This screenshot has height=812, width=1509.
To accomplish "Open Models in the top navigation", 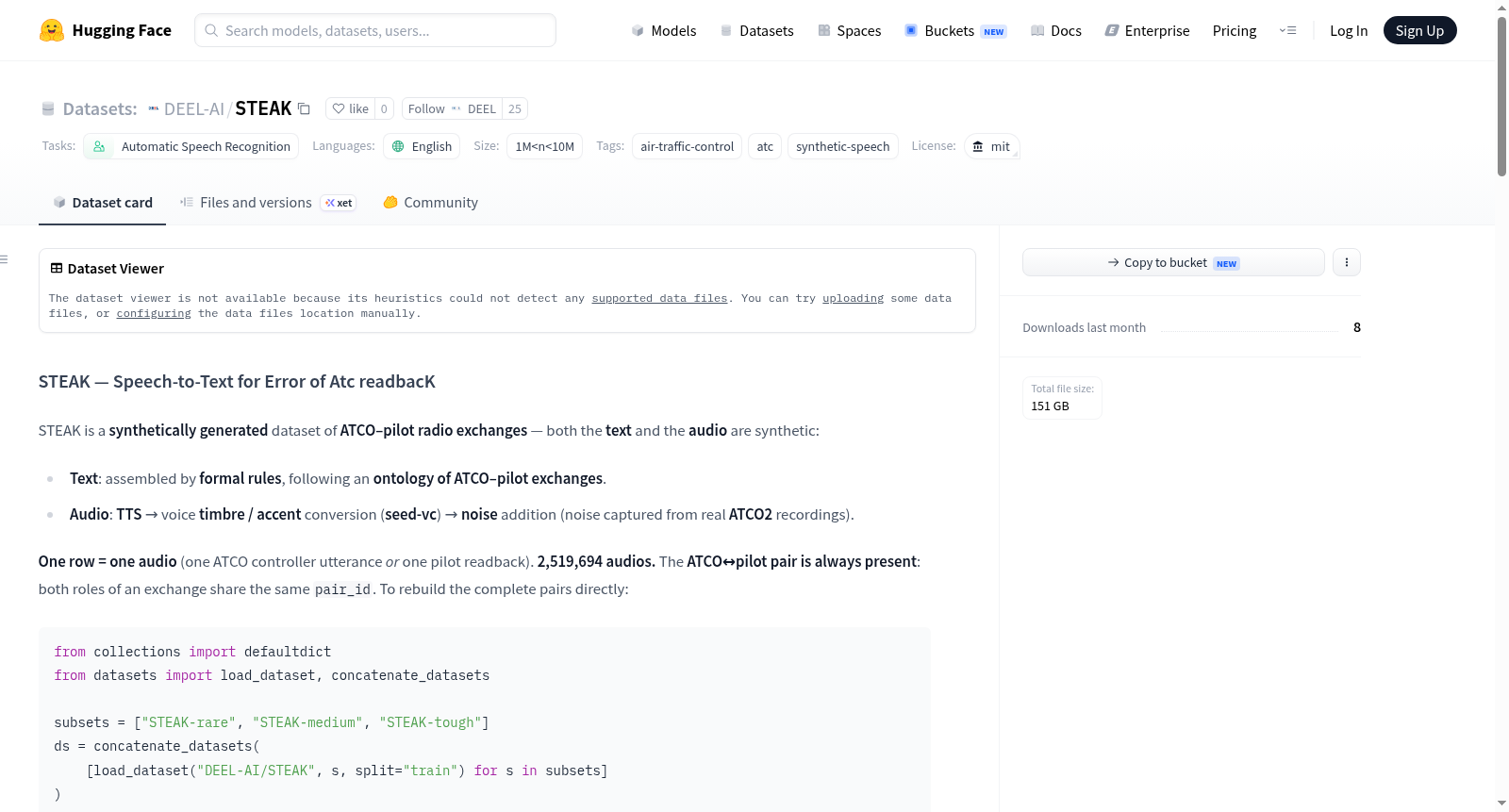I will (x=664, y=30).
